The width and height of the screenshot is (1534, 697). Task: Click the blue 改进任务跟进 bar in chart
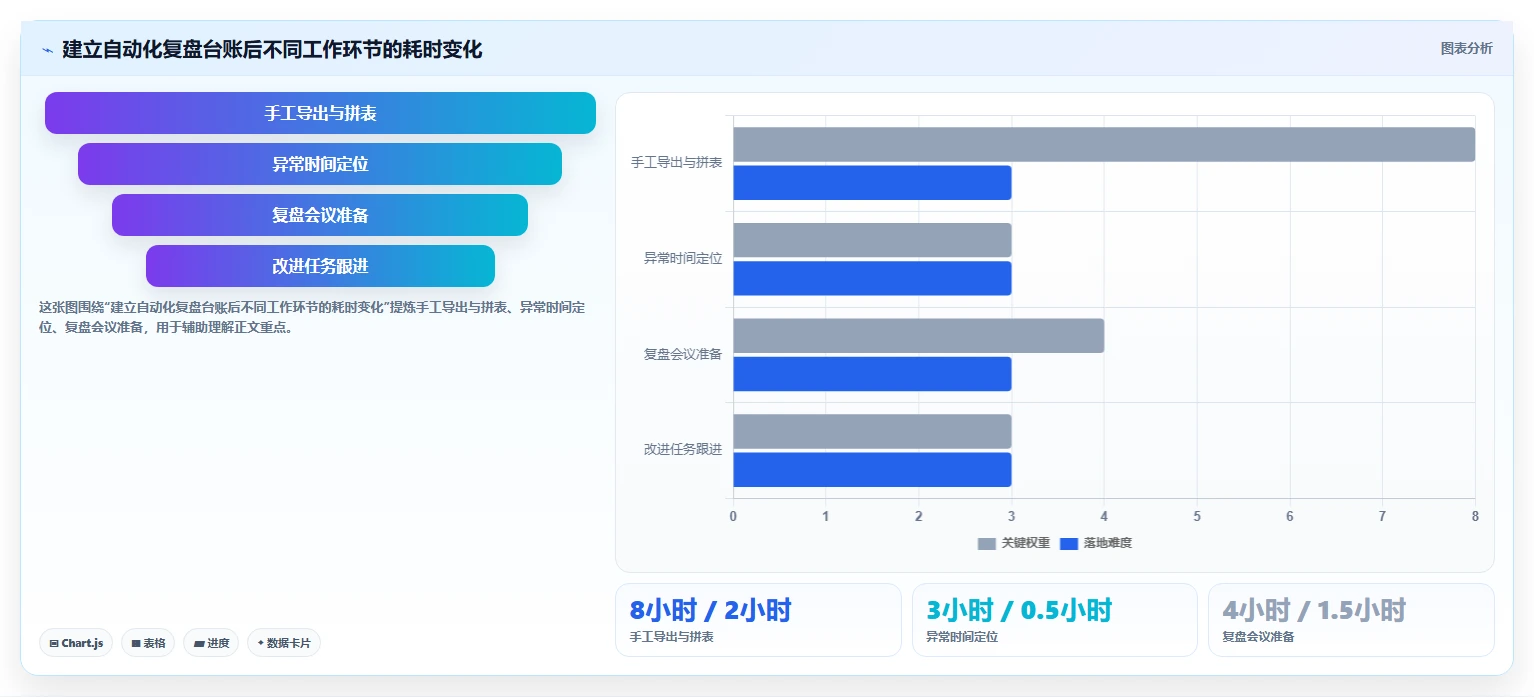(x=872, y=469)
